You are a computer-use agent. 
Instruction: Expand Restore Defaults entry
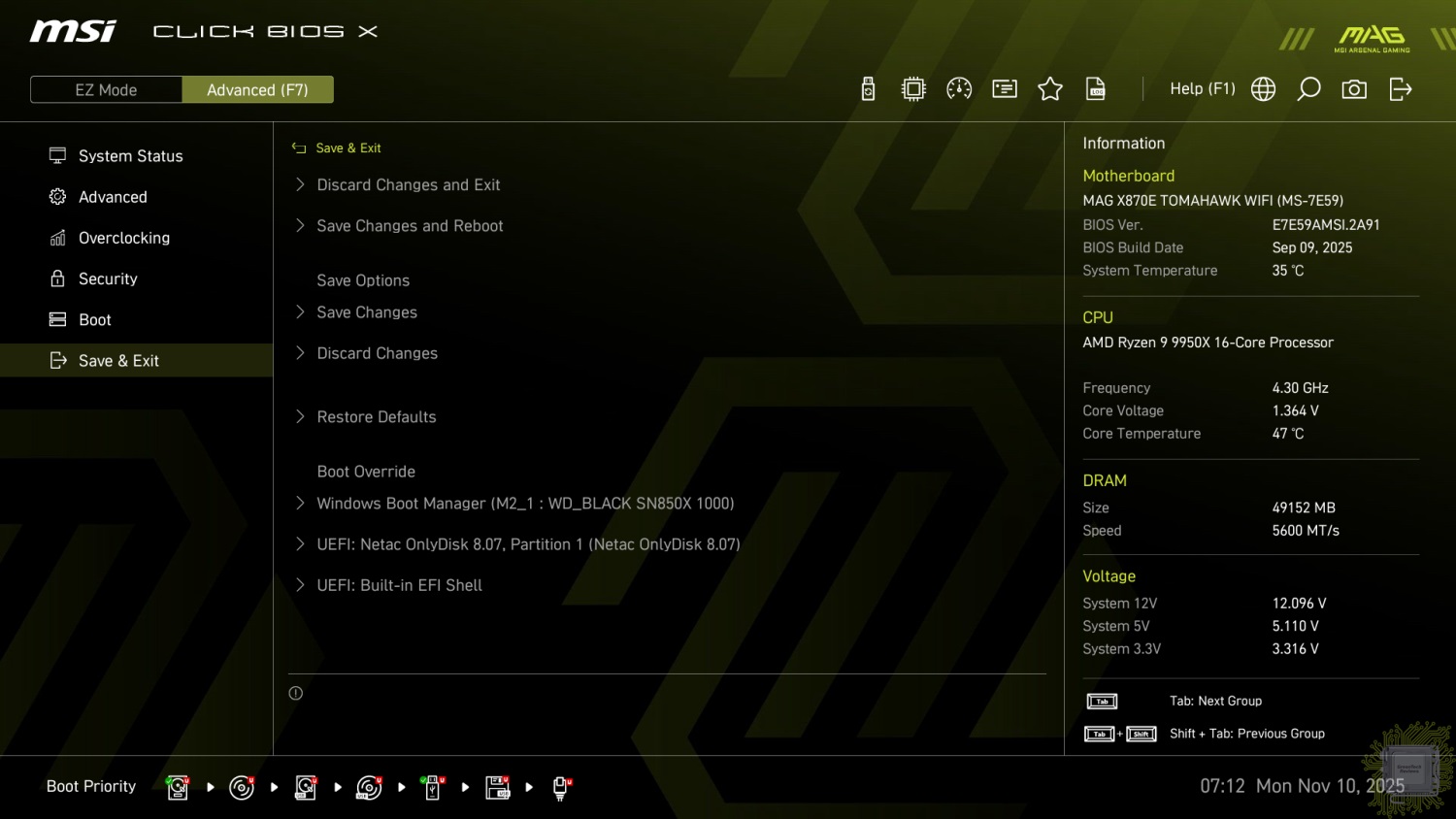(x=376, y=416)
